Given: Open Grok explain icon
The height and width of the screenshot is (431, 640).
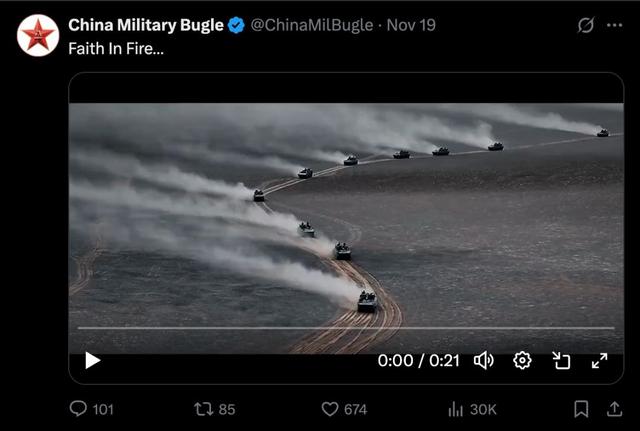Looking at the screenshot, I should (586, 26).
